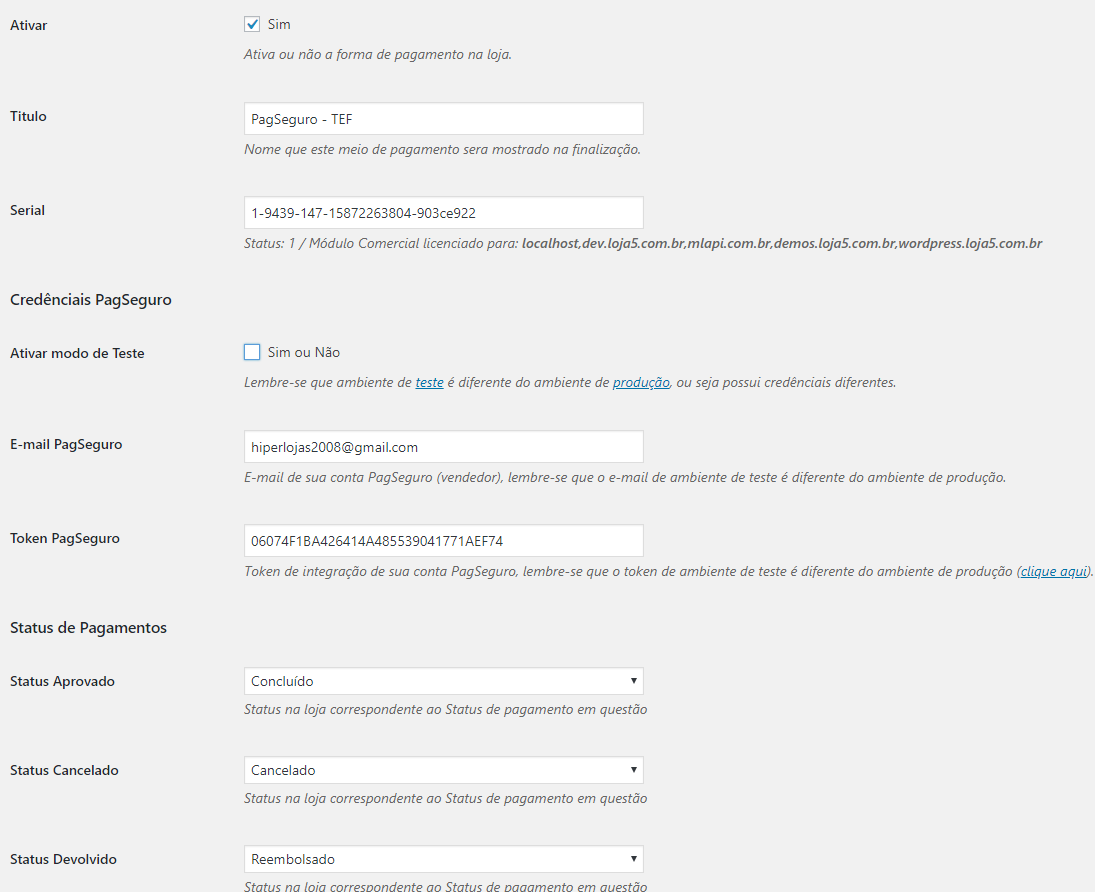This screenshot has height=892, width=1095.
Task: Click the "E-mail de sua conta PagSeguro" description
Action: 625,478
